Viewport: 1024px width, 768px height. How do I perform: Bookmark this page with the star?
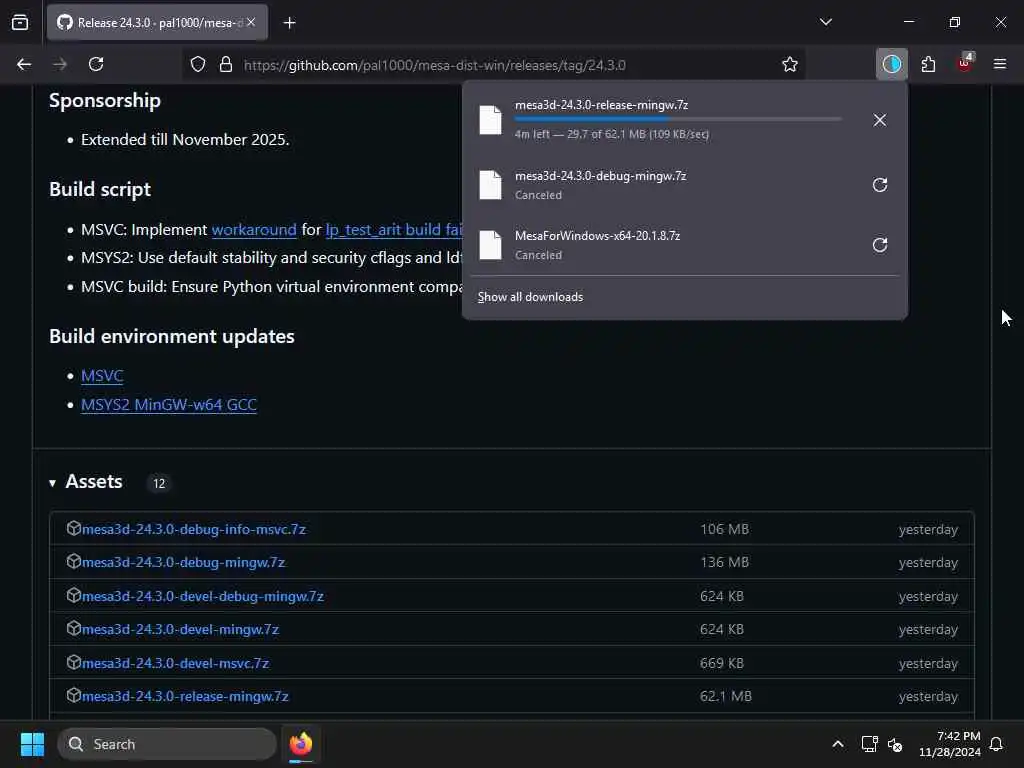click(790, 65)
